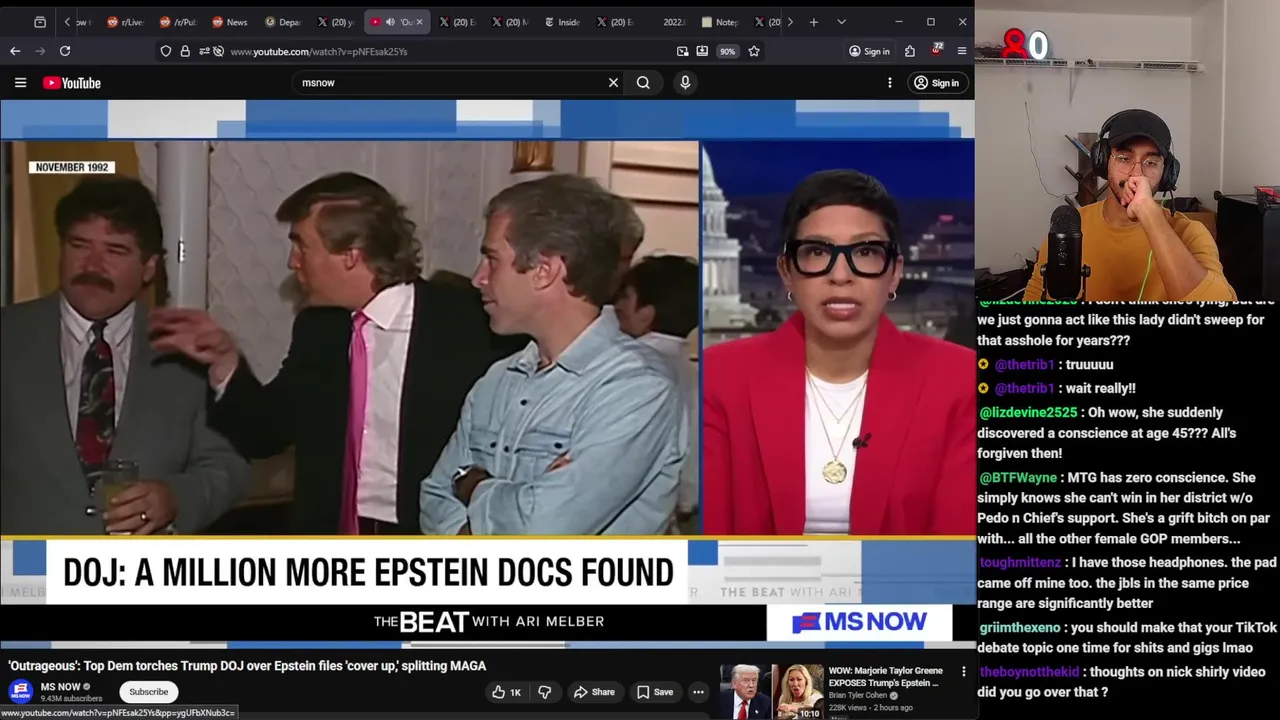Open the MS NOW channel avatar

(21, 692)
